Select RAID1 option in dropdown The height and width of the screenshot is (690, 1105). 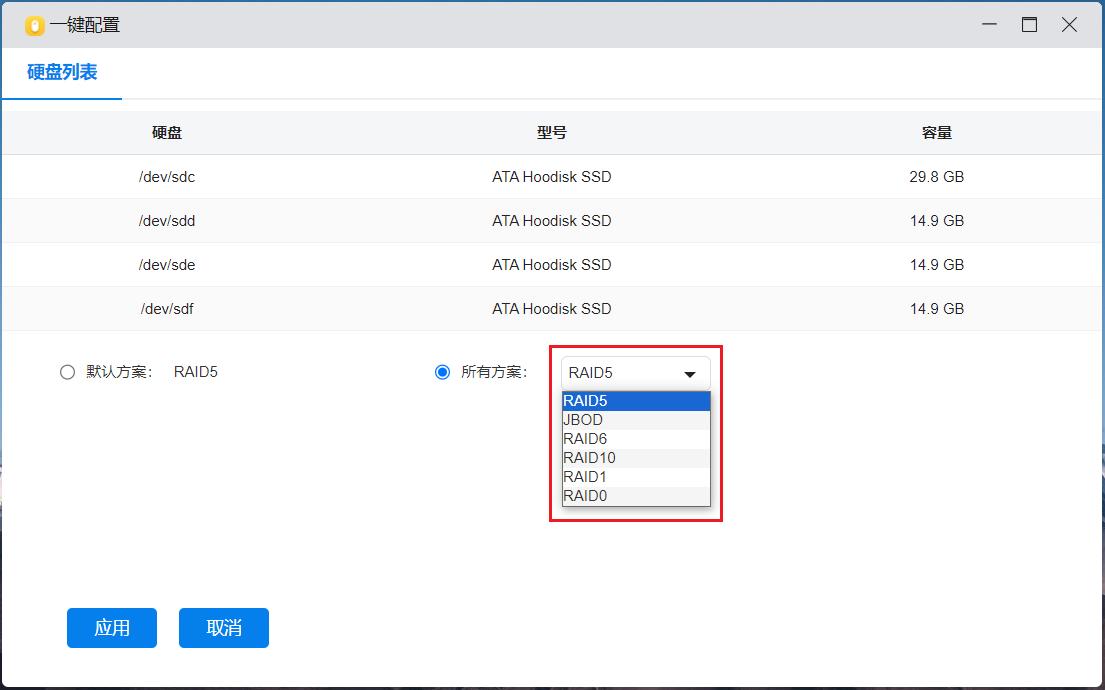(x=635, y=477)
